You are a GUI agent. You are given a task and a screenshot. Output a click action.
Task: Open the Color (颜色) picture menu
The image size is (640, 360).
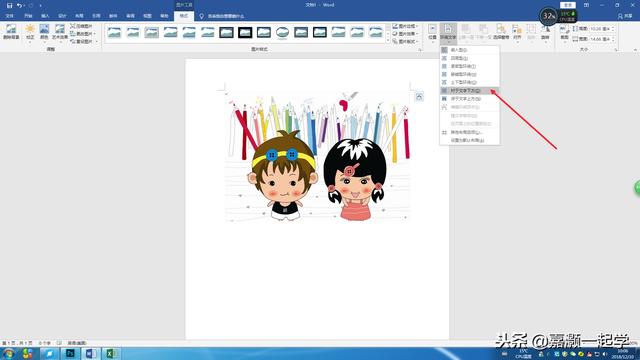point(44,32)
